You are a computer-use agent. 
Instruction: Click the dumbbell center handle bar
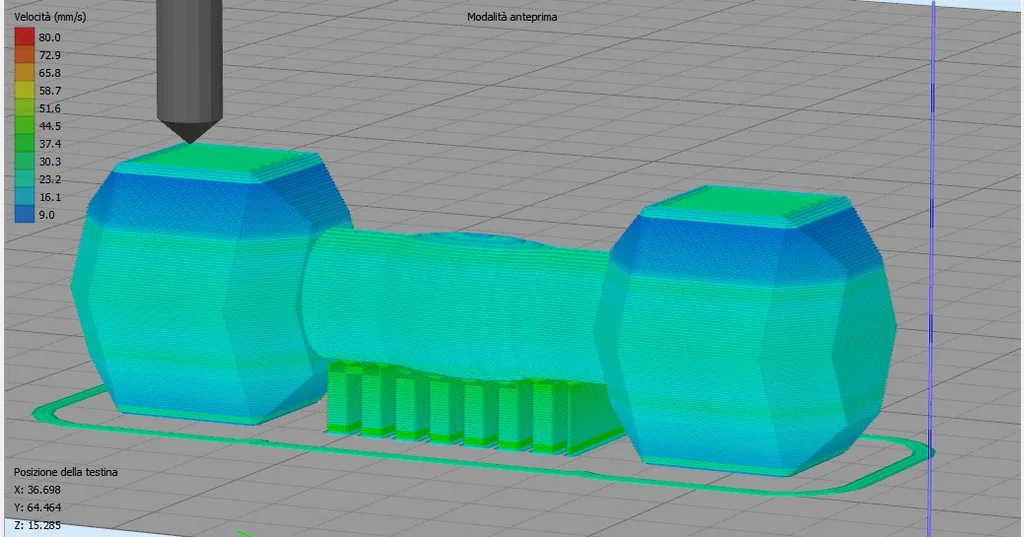[457, 304]
